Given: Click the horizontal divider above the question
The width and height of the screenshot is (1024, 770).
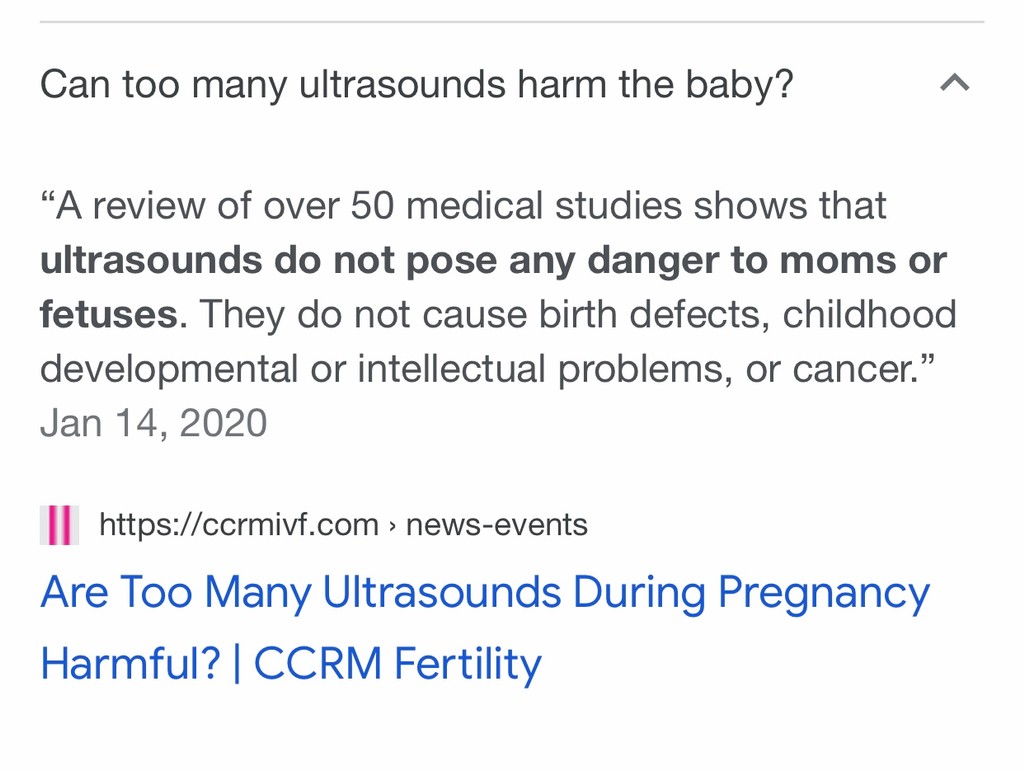Looking at the screenshot, I should (512, 22).
